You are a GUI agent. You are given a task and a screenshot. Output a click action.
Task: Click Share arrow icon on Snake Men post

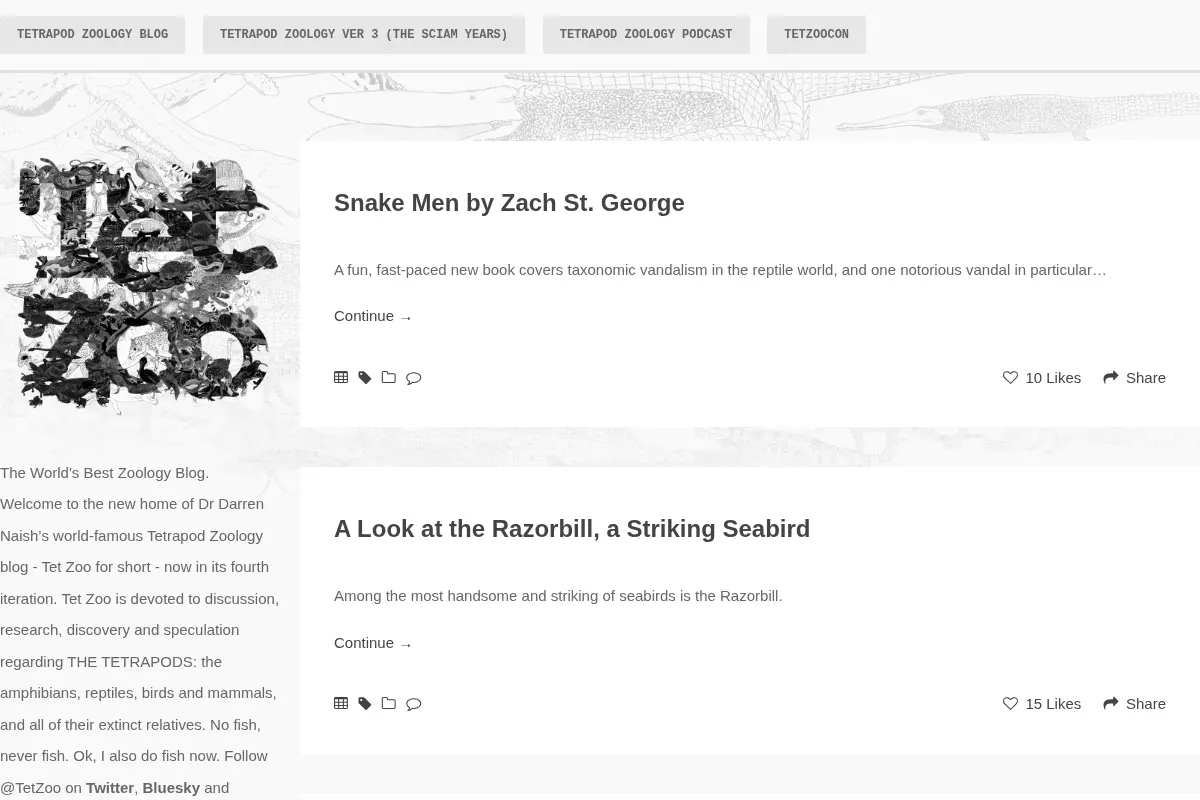pos(1111,377)
